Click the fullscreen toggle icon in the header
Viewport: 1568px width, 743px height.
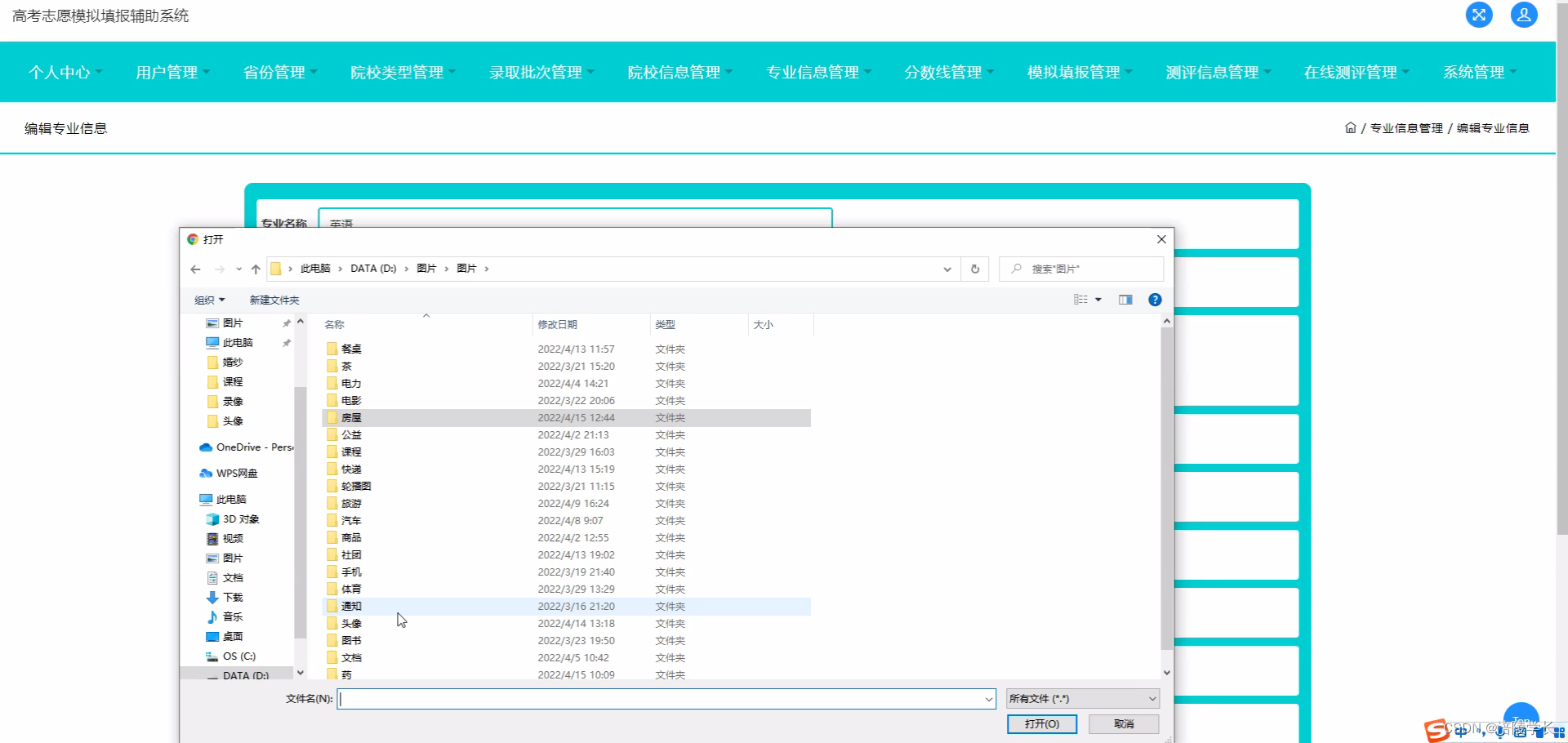click(x=1479, y=15)
